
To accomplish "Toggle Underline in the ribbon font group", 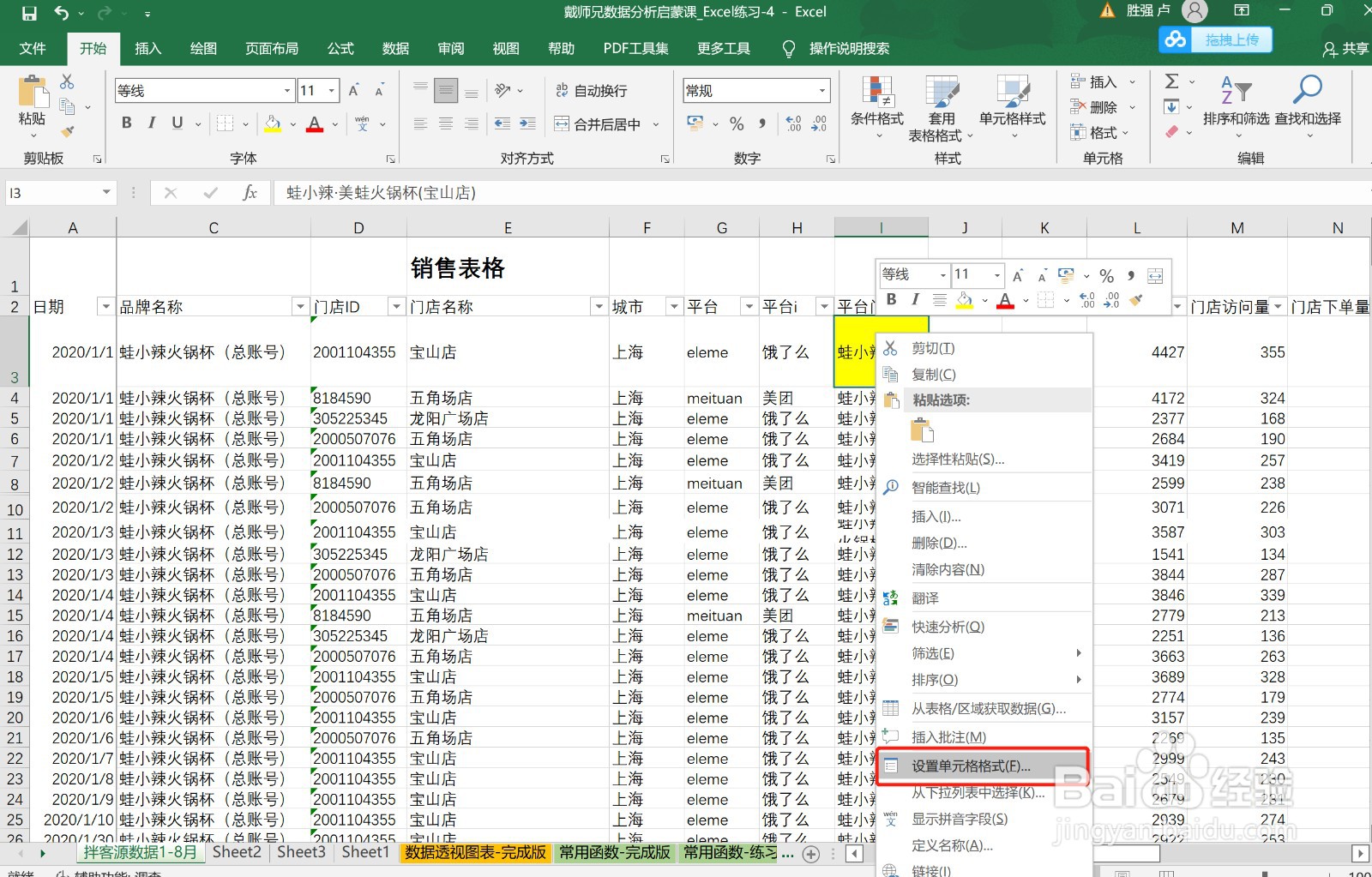I will click(178, 123).
